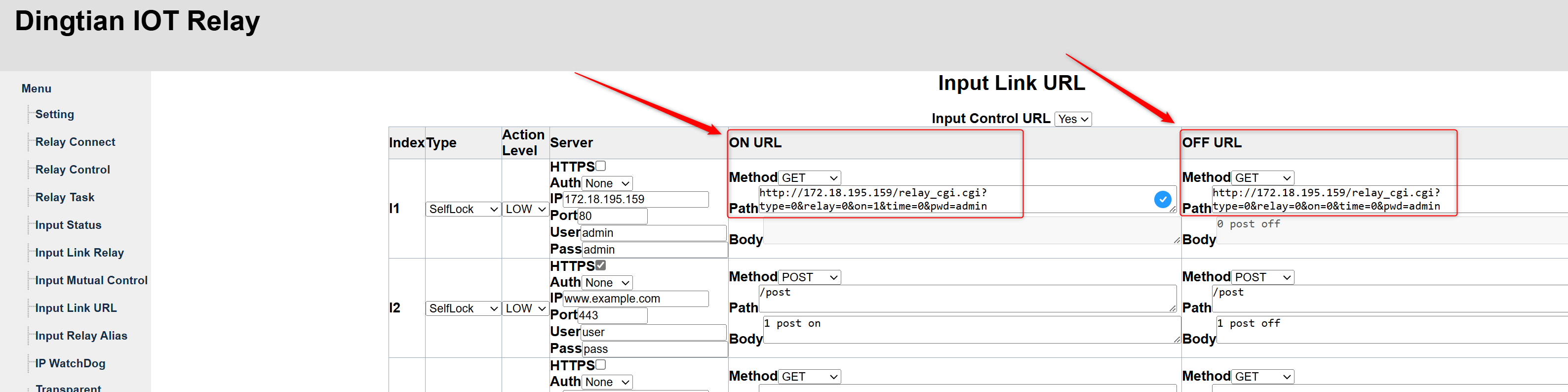The image size is (1568, 392).
Task: Open the I2 Type SelfLock dropdown
Action: point(463,308)
